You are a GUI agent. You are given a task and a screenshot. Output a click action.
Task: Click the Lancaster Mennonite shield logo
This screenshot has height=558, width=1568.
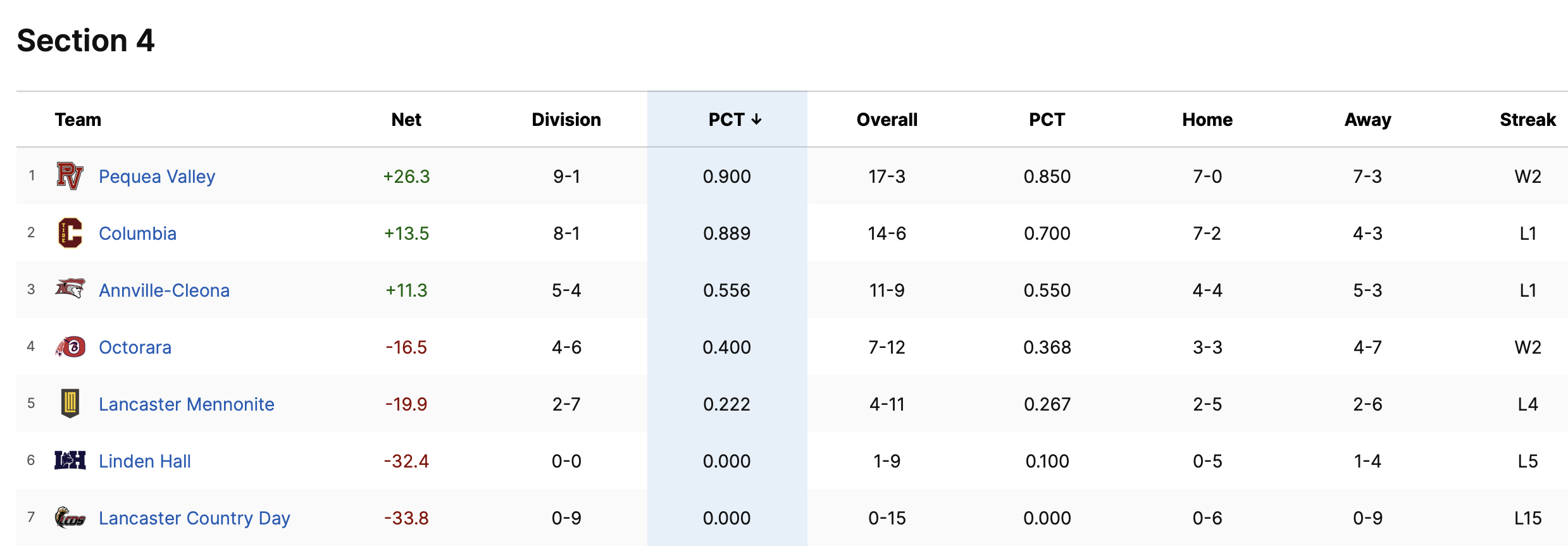70,403
